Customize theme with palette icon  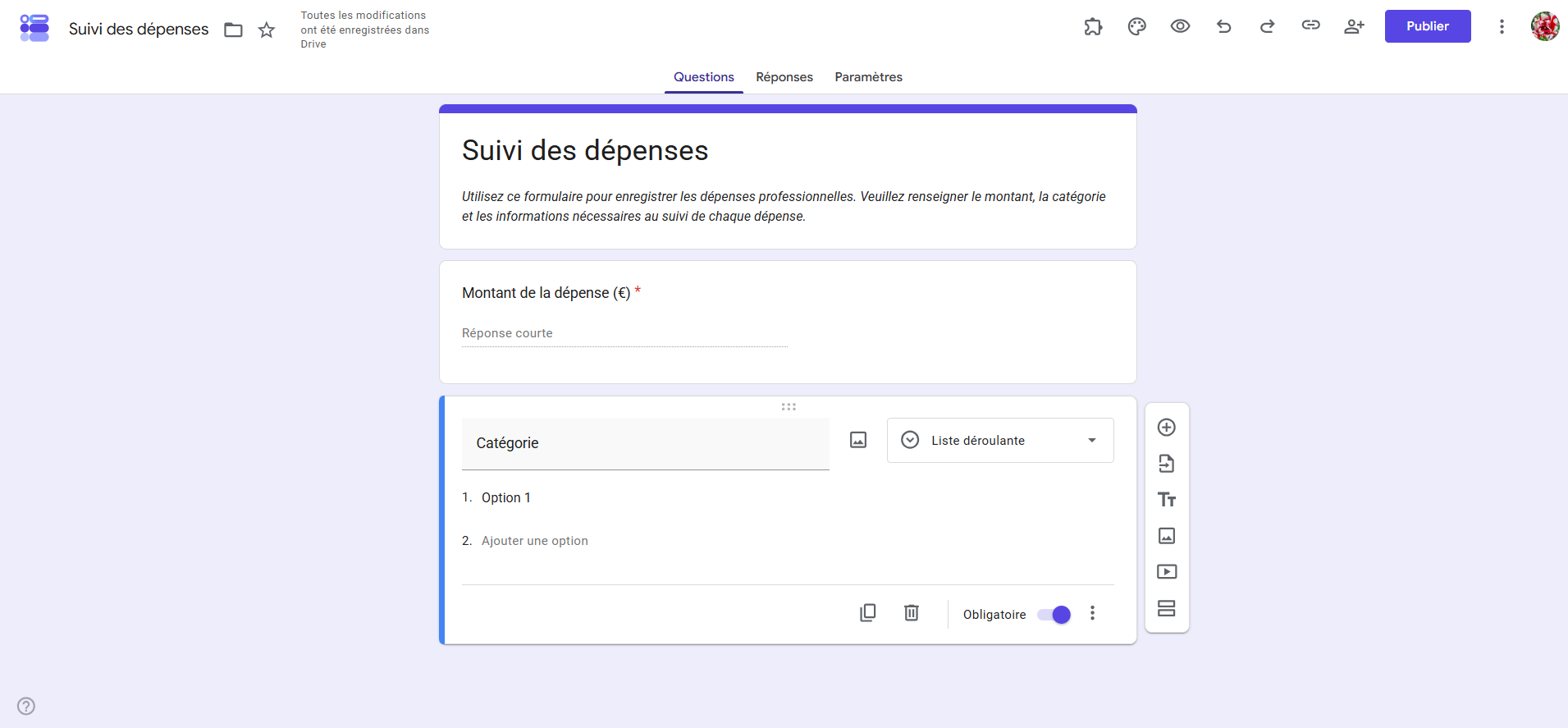(1136, 26)
